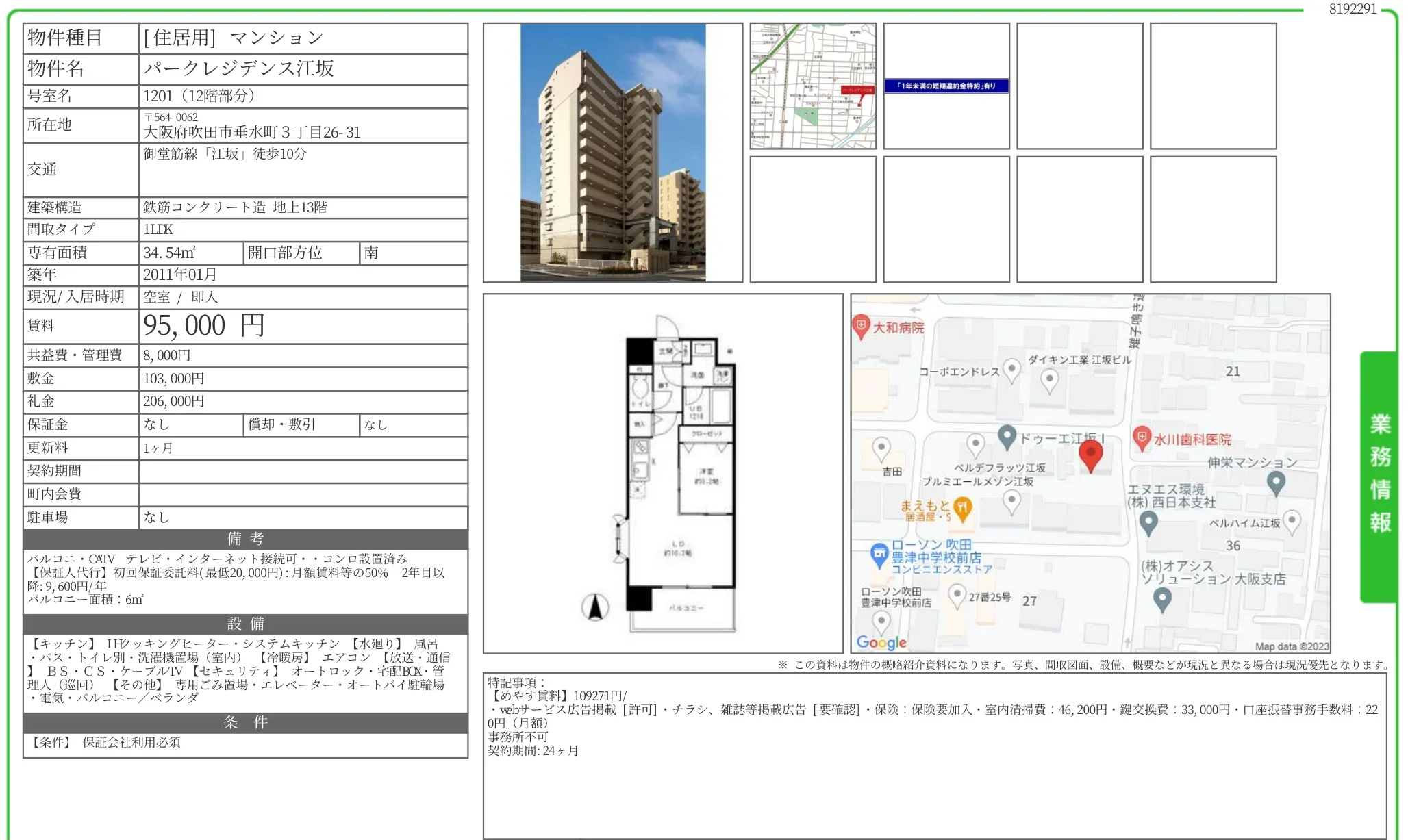This screenshot has width=1408, height=840.
Task: Click the 大和病院 hospital map marker
Action: [861, 327]
